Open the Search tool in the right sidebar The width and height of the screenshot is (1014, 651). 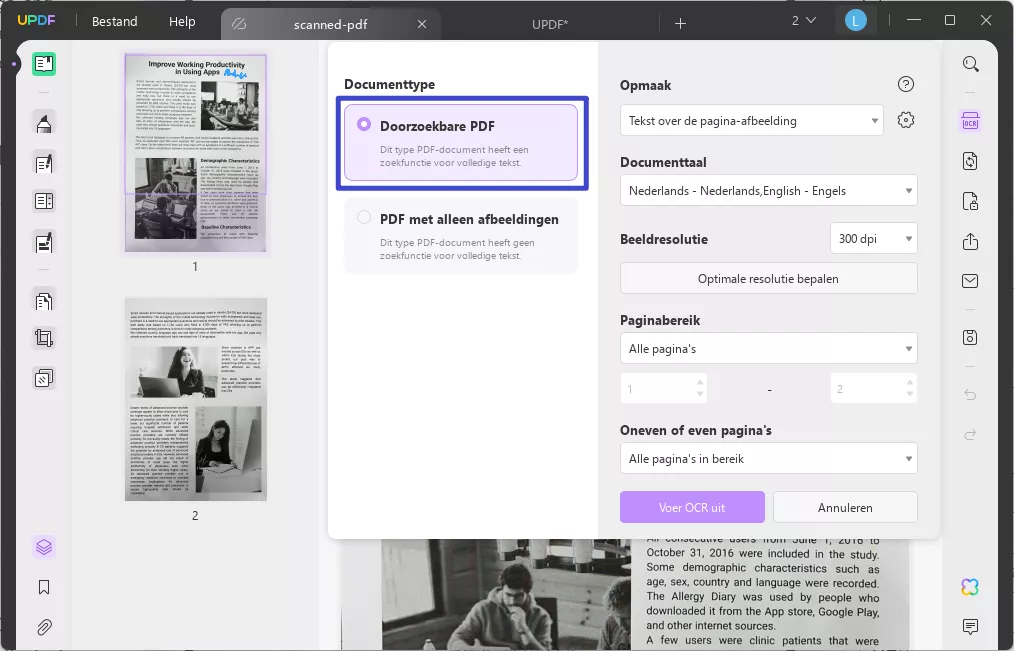point(969,63)
